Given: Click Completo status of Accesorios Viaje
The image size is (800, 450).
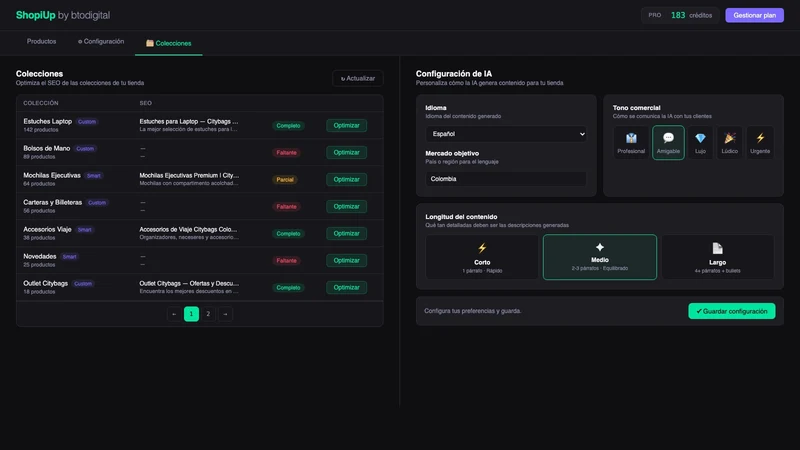Looking at the screenshot, I should [x=288, y=234].
